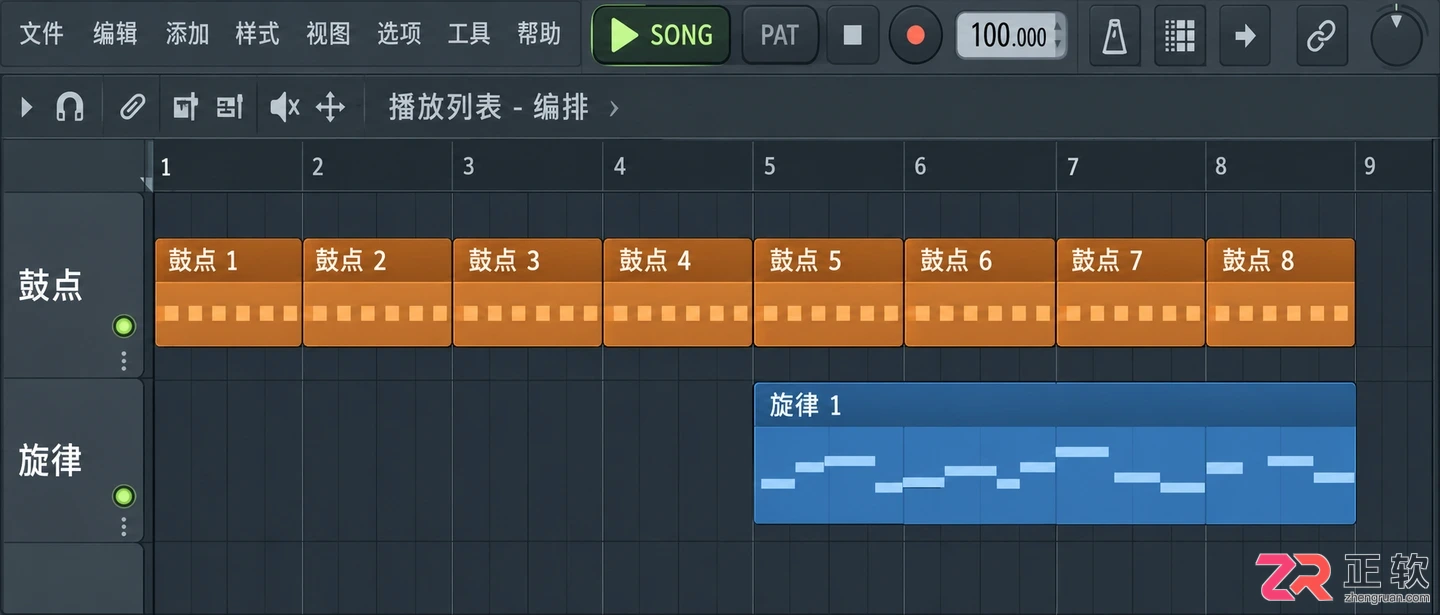Open the 文件 menu

(x=42, y=34)
